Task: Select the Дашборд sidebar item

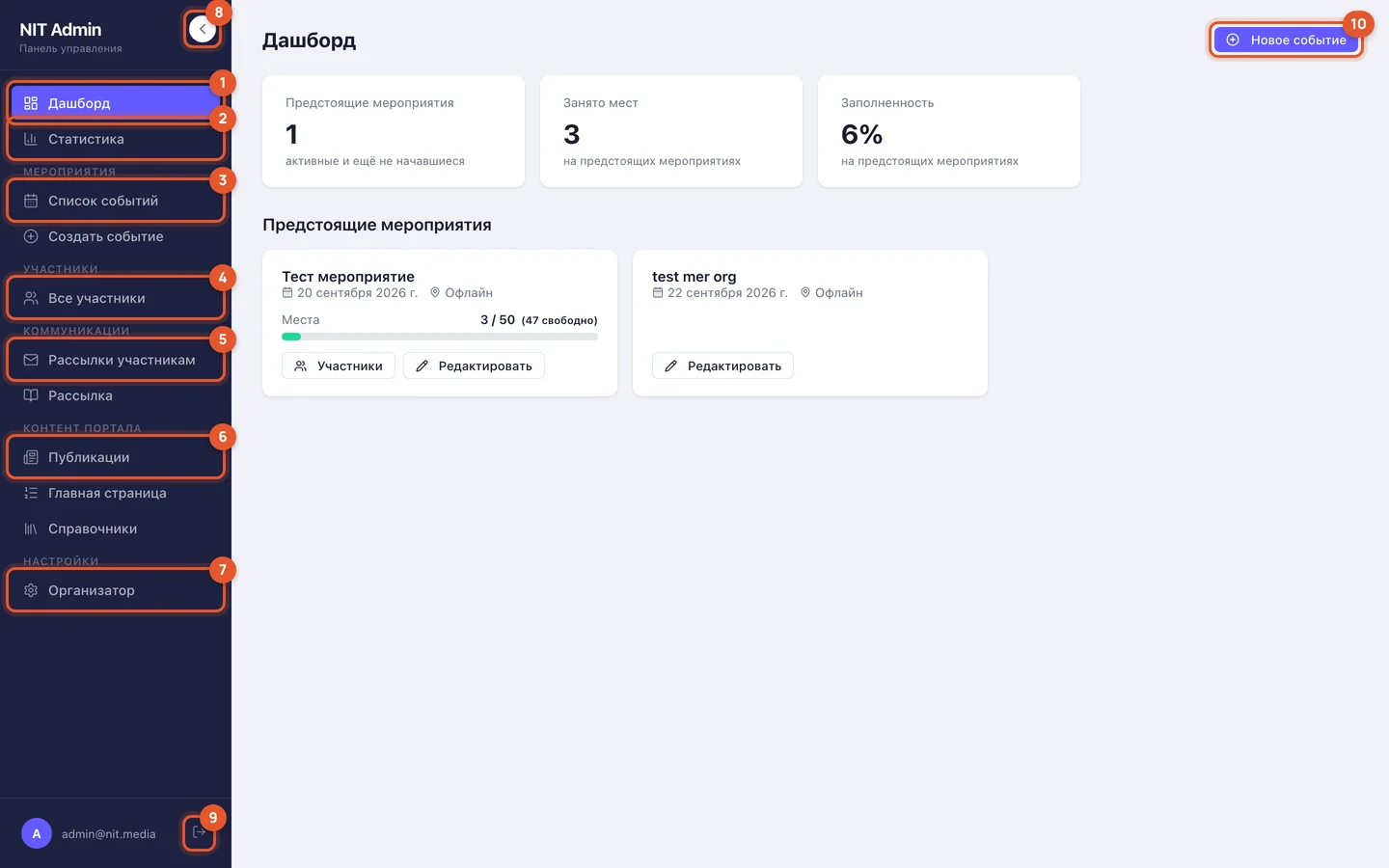Action: pos(116,103)
